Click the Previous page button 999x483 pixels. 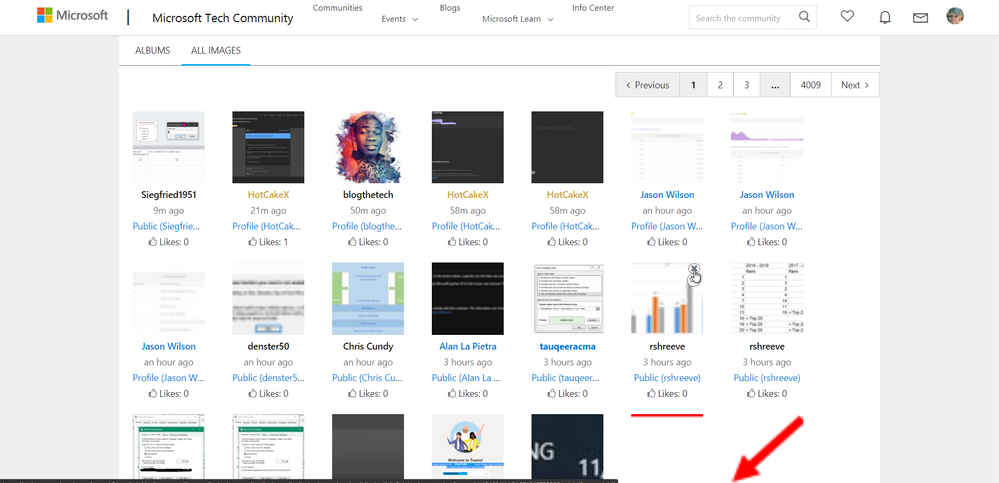click(648, 85)
